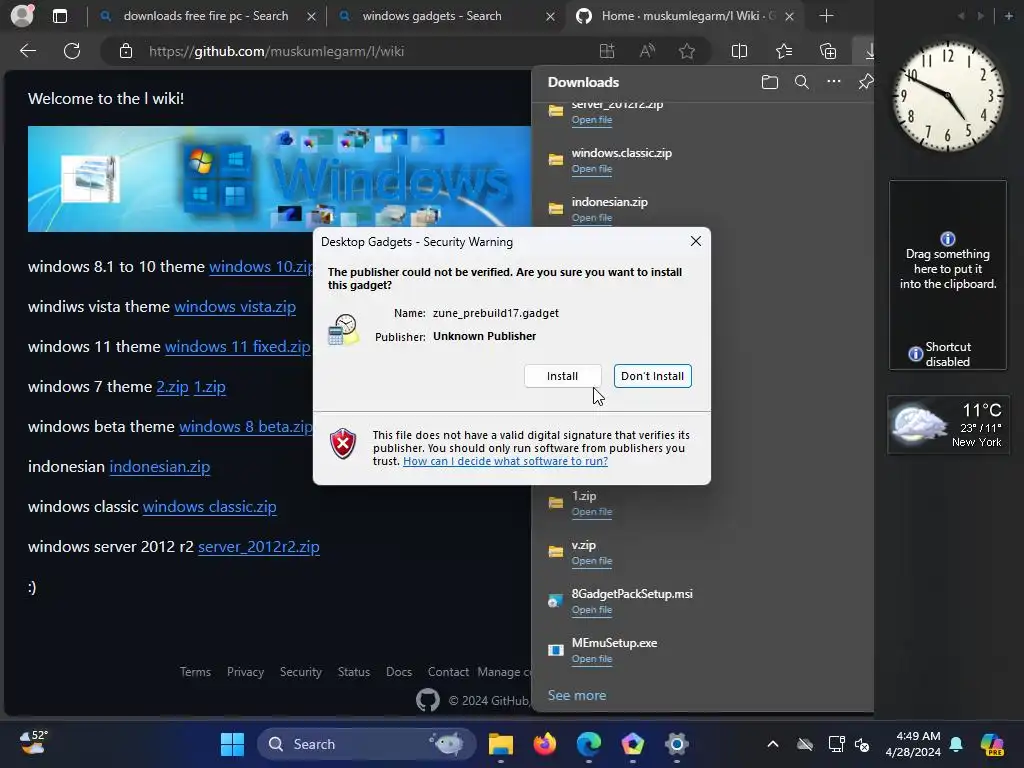Image resolution: width=1024 pixels, height=768 pixels.
Task: Open a new browser tab with plus
Action: 826,16
